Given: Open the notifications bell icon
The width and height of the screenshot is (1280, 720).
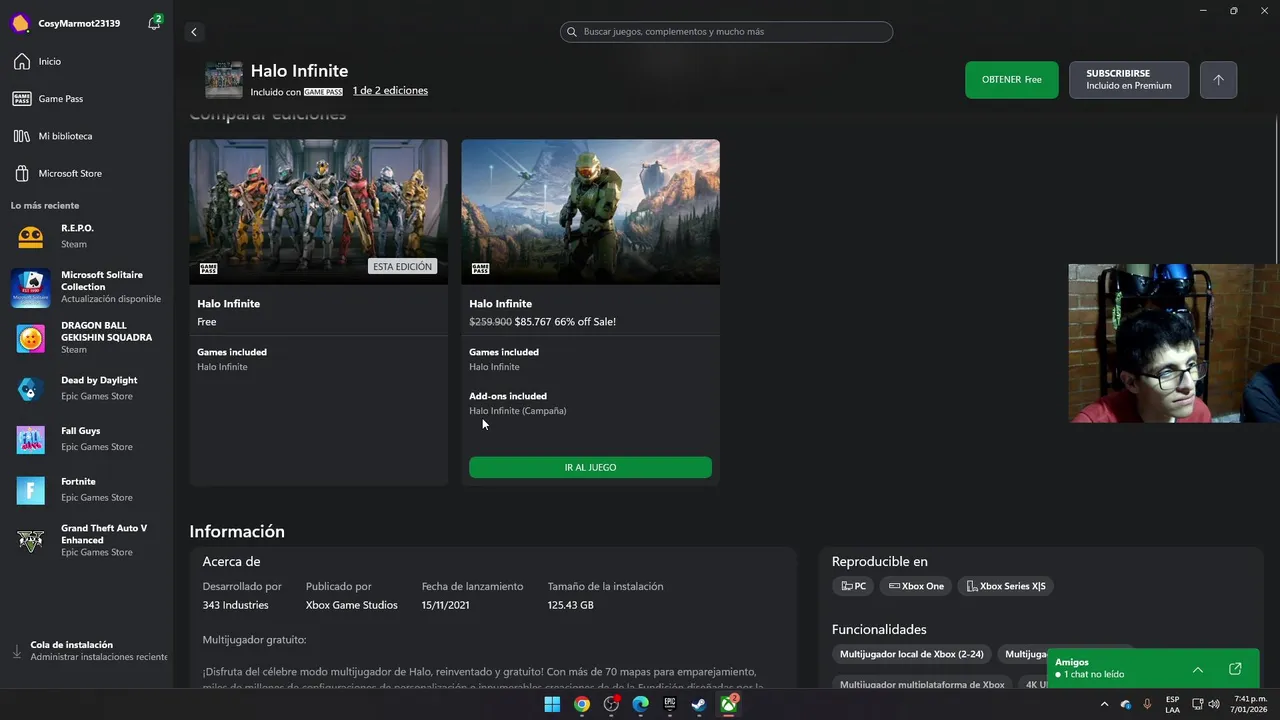Looking at the screenshot, I should point(154,23).
